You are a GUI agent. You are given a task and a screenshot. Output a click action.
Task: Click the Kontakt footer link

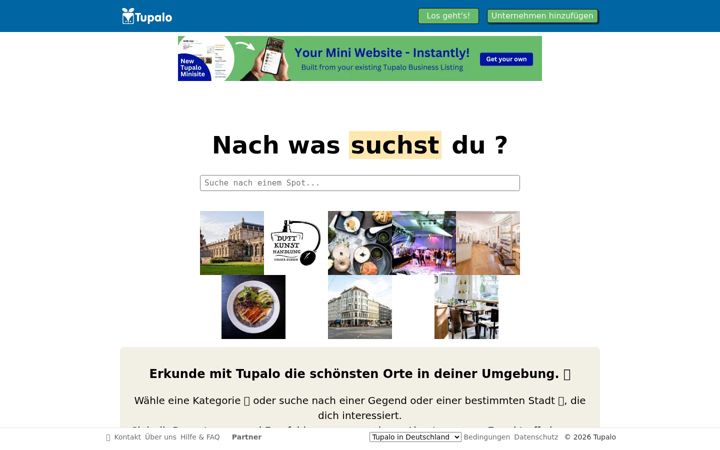tap(127, 437)
